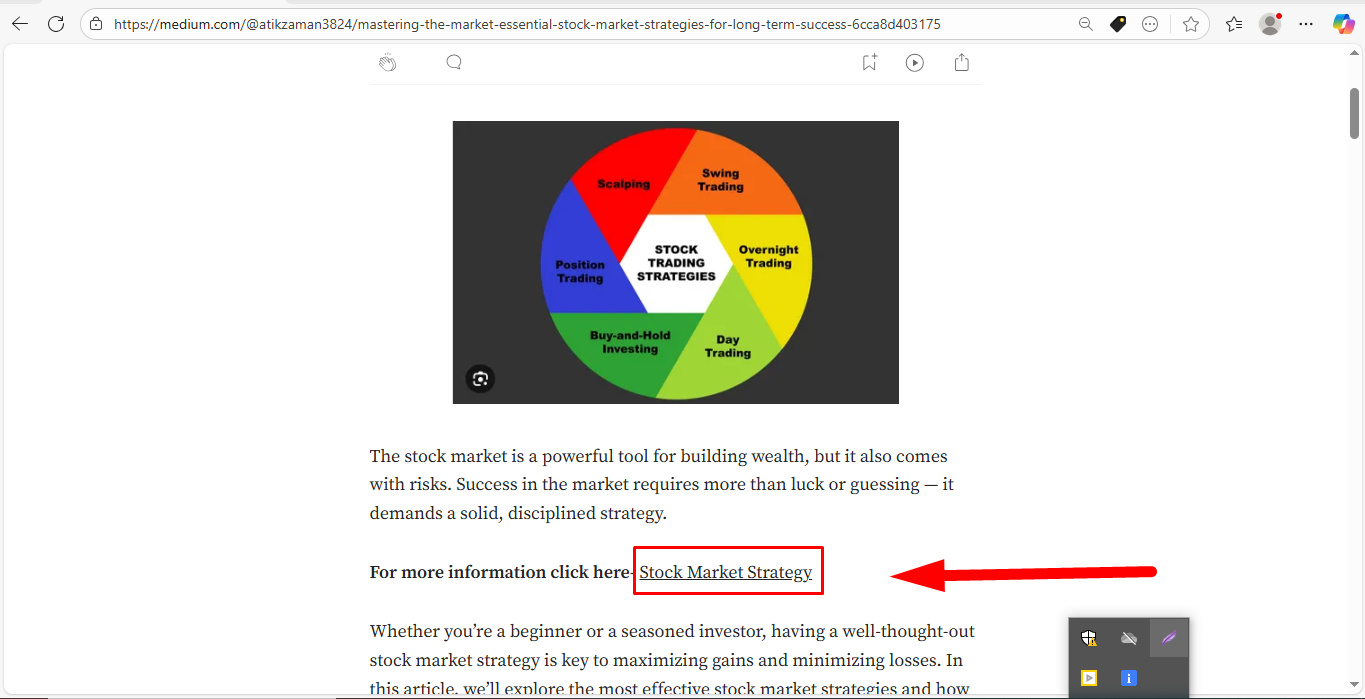Click the stock trading strategies pie image
Viewport: 1365px width, 699px height.
[675, 262]
